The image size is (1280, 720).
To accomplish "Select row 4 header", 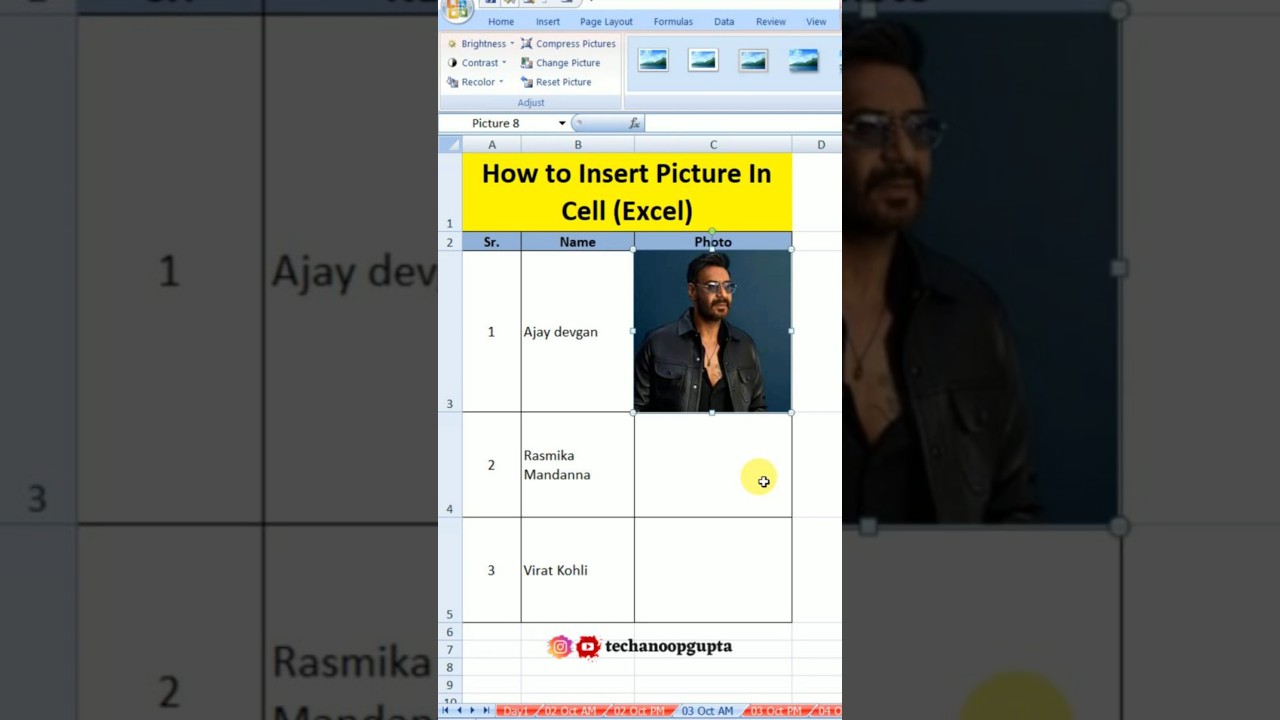I will (x=450, y=465).
